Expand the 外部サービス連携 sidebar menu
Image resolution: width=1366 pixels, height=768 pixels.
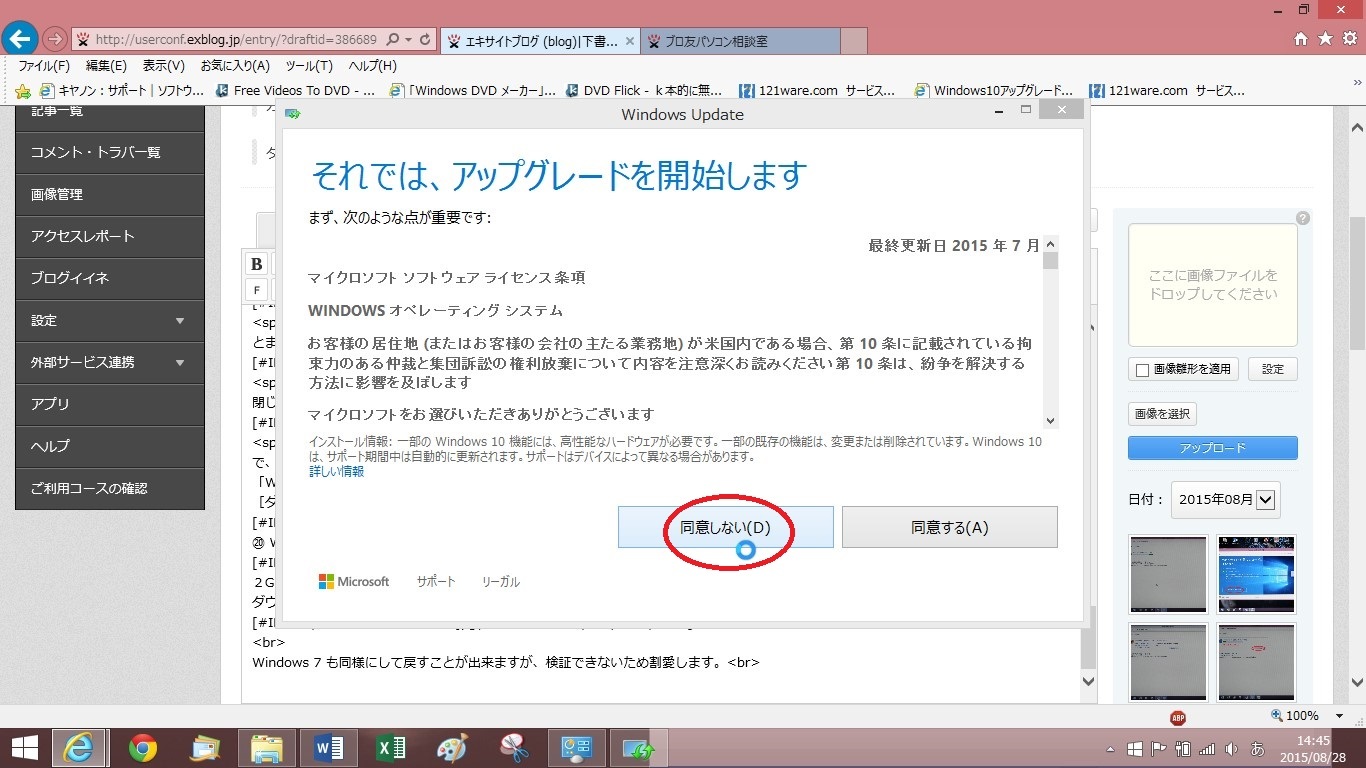click(110, 363)
